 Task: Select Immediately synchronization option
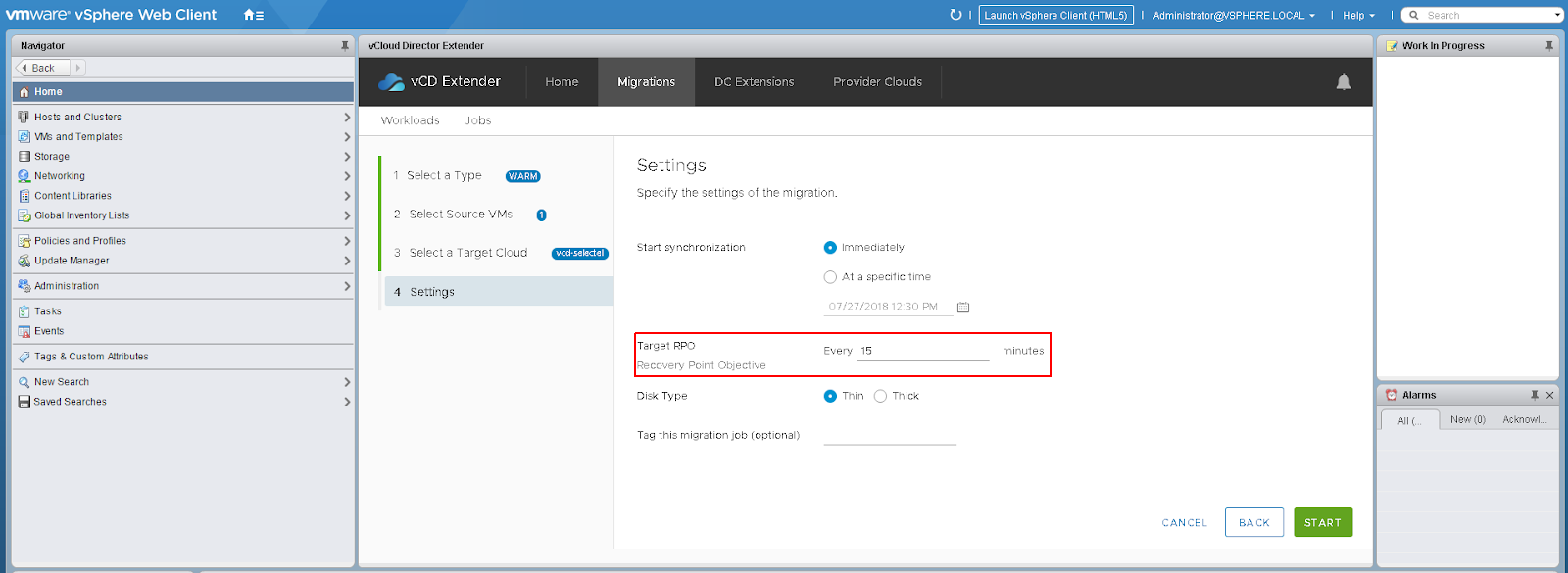[830, 248]
